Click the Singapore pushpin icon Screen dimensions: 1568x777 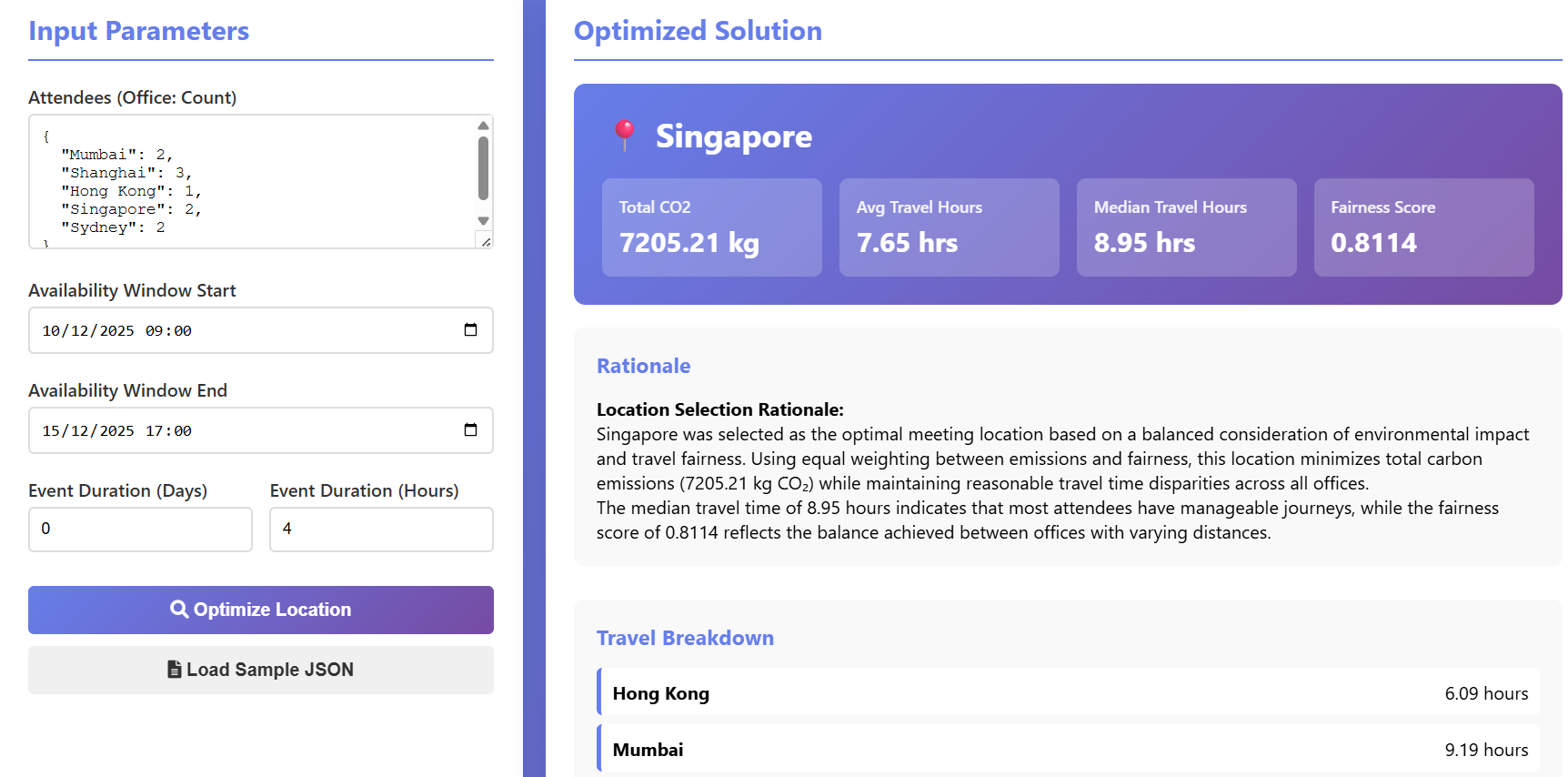[x=624, y=136]
